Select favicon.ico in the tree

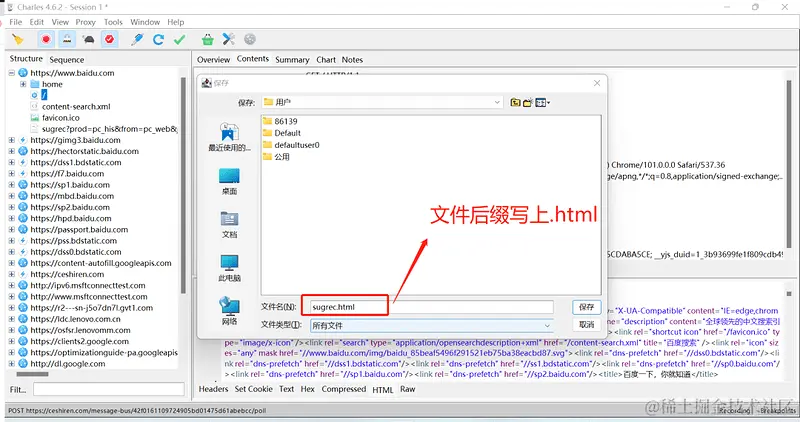click(x=61, y=118)
